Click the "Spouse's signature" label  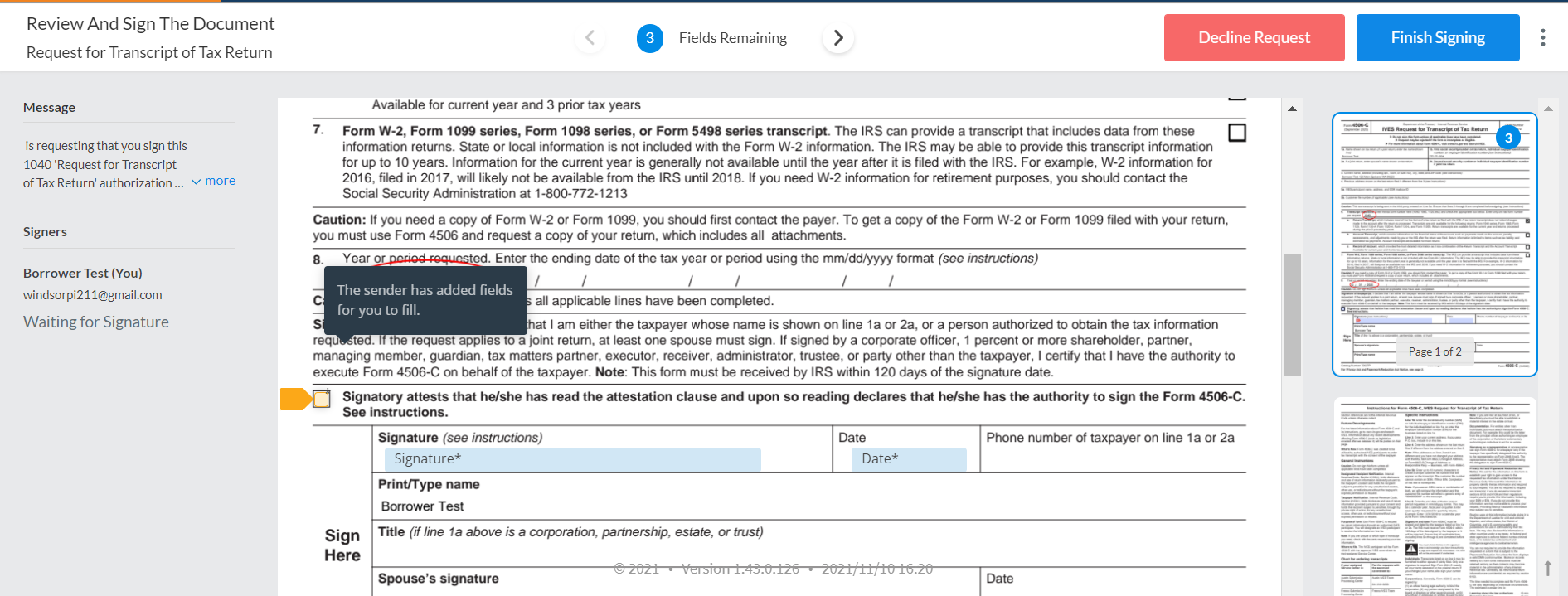point(439,579)
